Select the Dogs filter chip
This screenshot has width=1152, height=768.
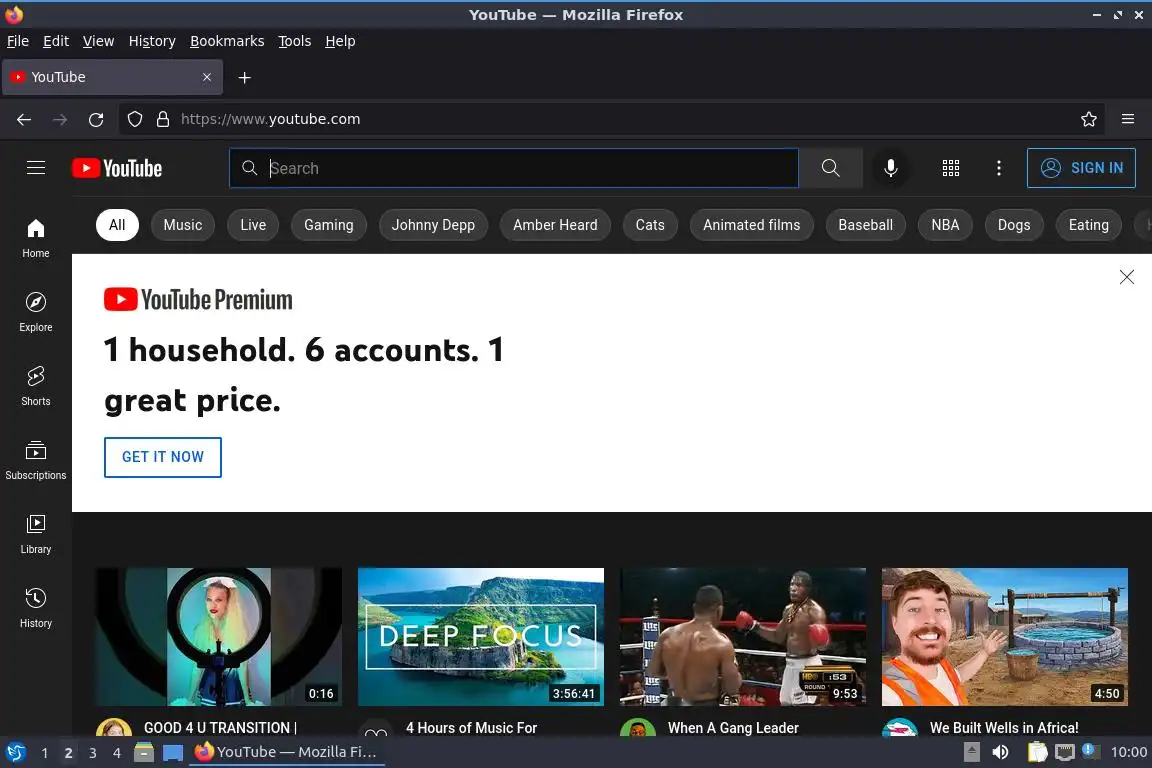pos(1013,225)
